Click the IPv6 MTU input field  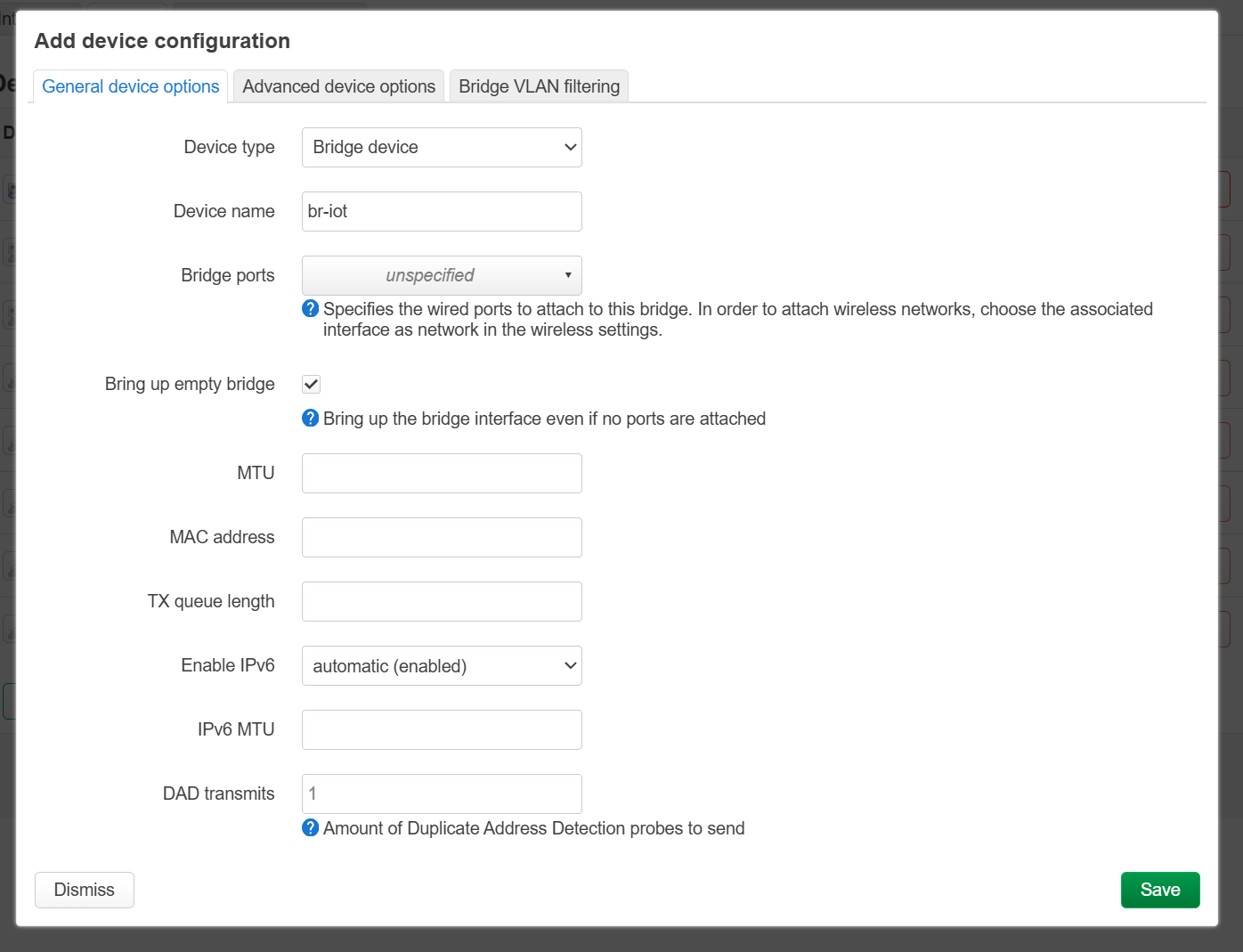(x=442, y=730)
